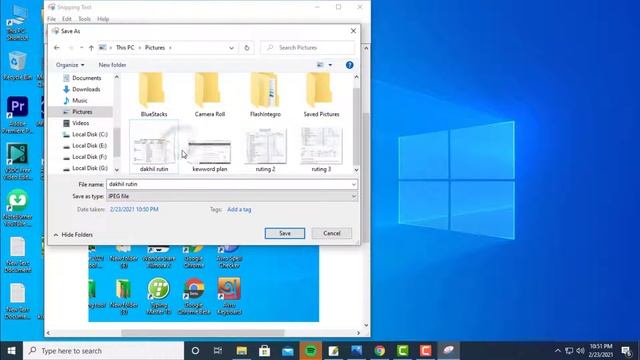The image size is (640, 360).
Task: Open Spotify from taskbar
Action: pyautogui.click(x=311, y=351)
